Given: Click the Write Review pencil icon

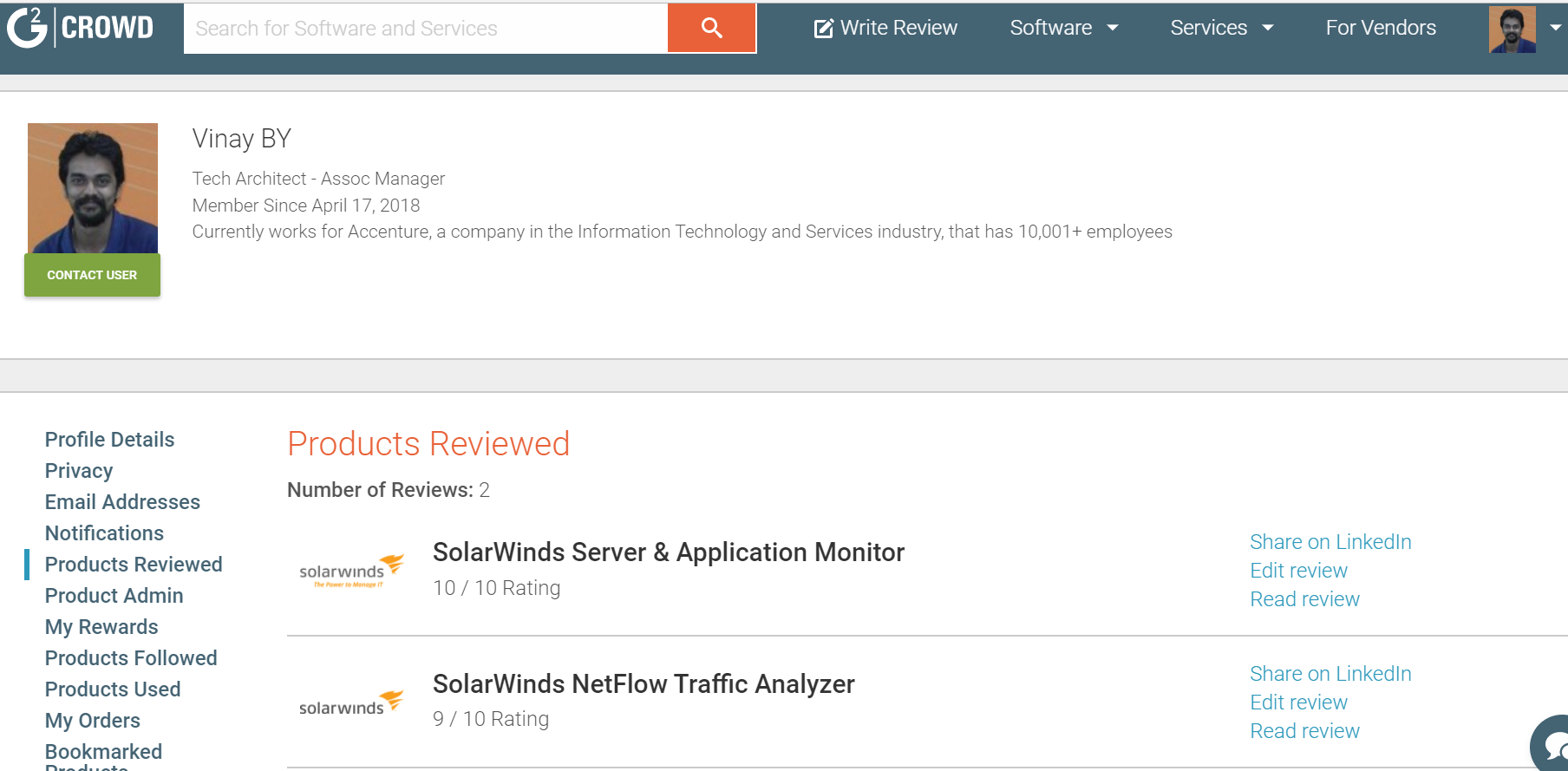Looking at the screenshot, I should point(823,29).
